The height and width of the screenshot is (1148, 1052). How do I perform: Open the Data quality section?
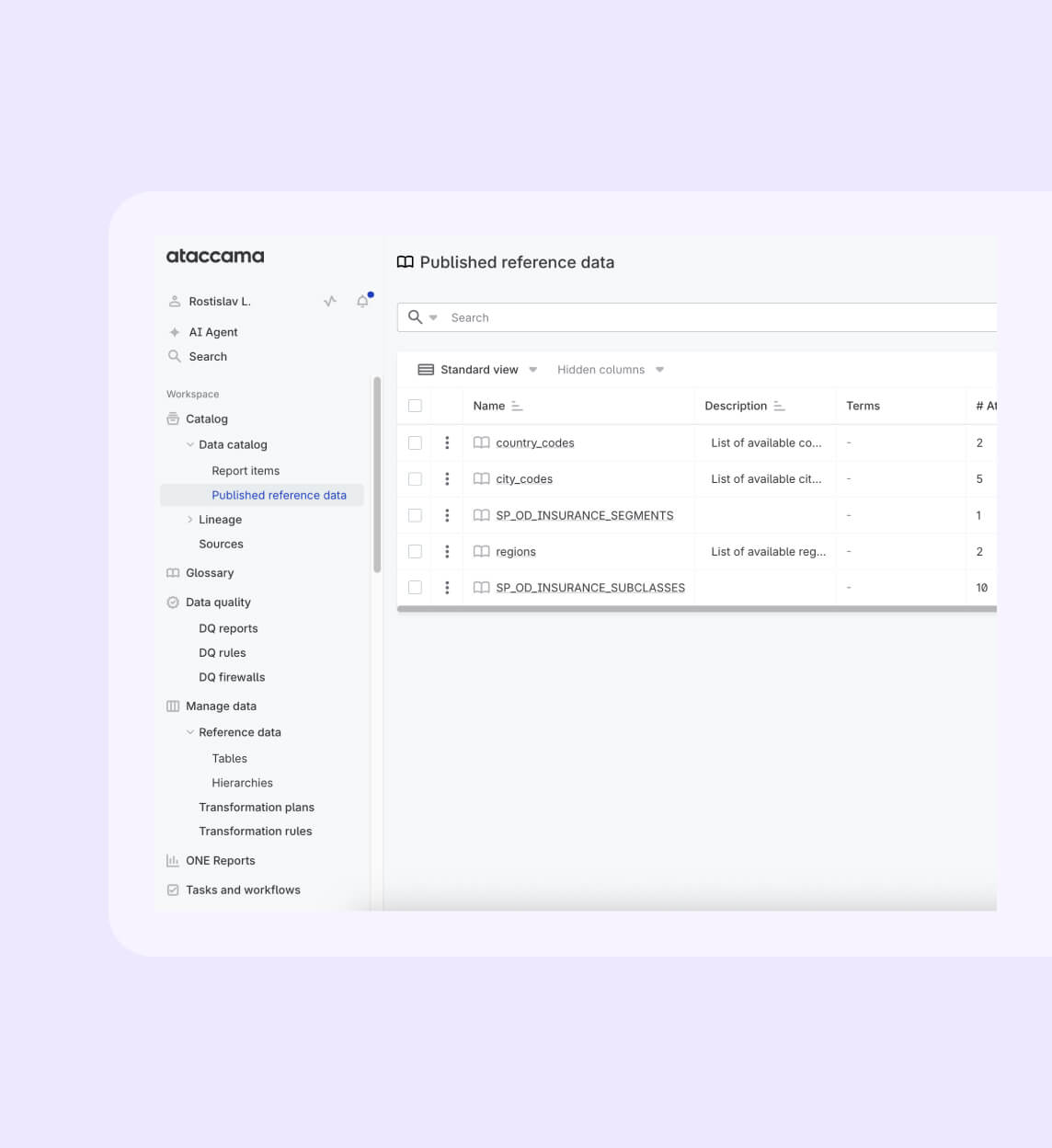pos(218,603)
